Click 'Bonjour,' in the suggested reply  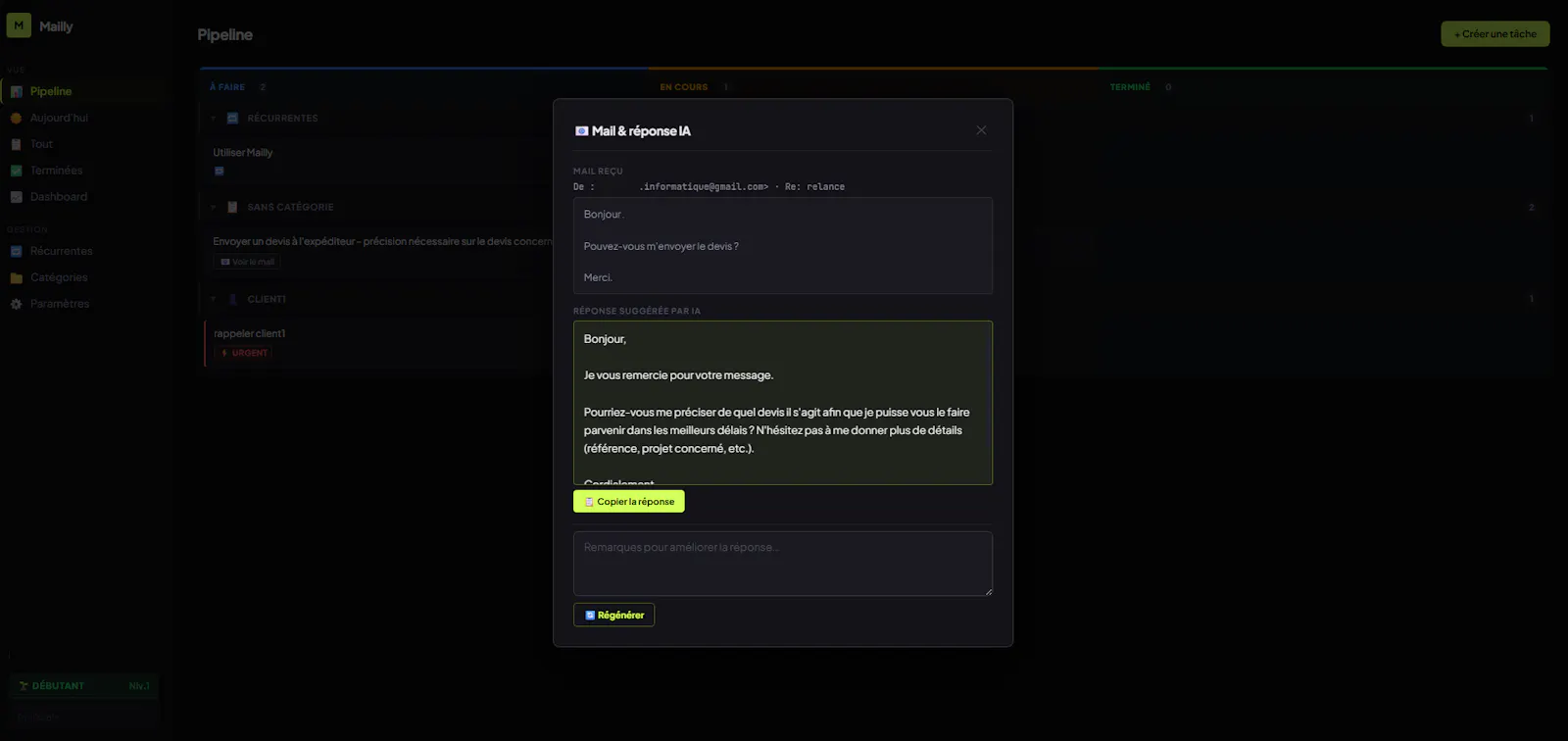(x=605, y=339)
